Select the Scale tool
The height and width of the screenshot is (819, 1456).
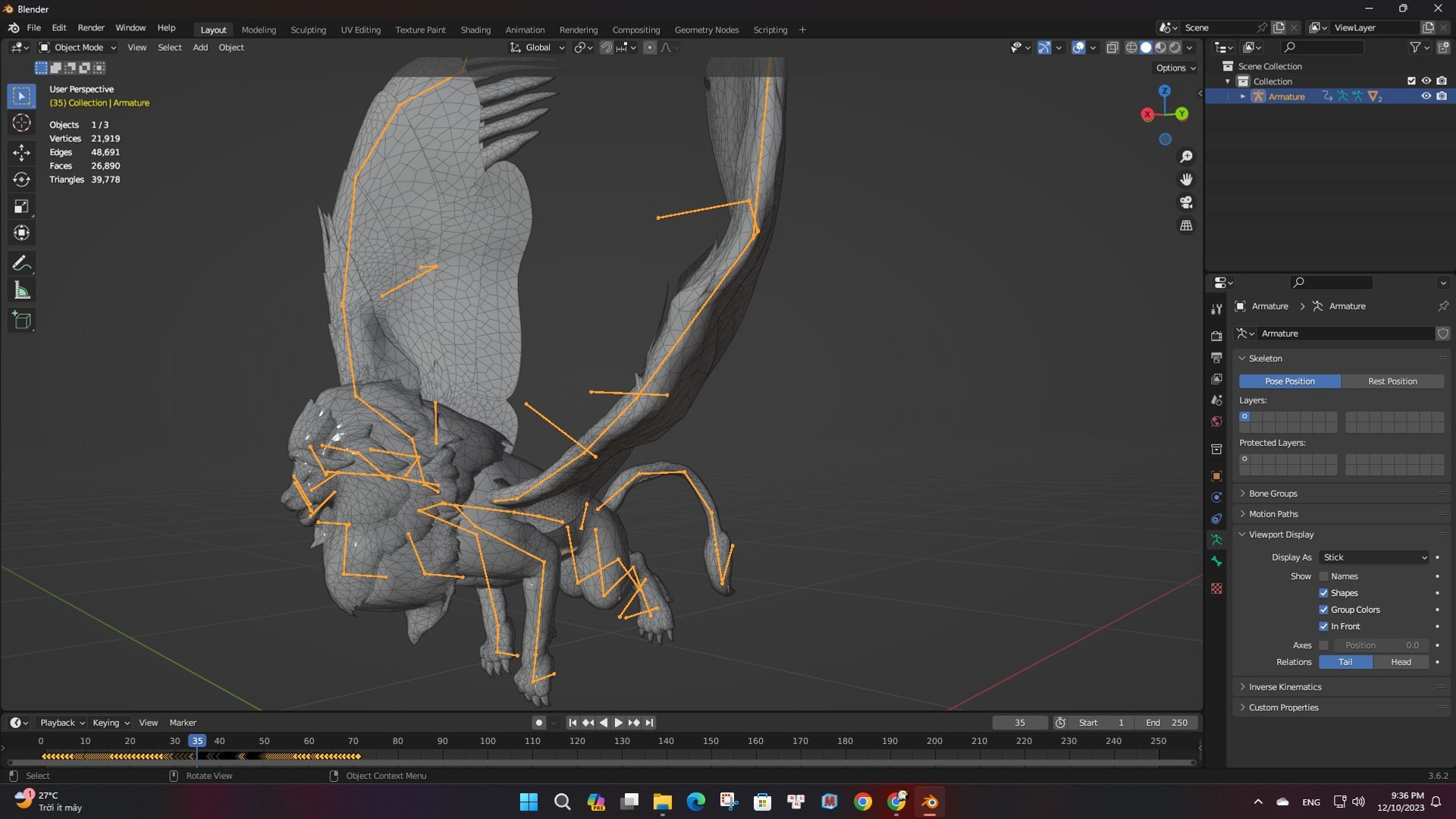(21, 206)
